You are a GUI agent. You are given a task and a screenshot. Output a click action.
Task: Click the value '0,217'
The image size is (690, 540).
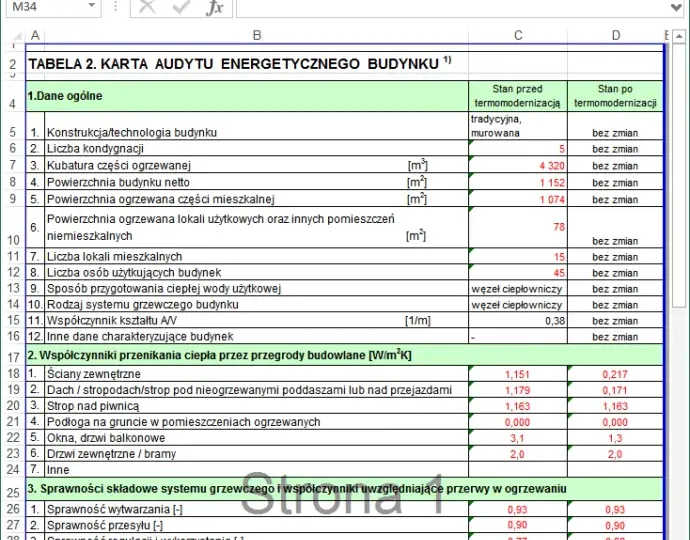(615, 375)
